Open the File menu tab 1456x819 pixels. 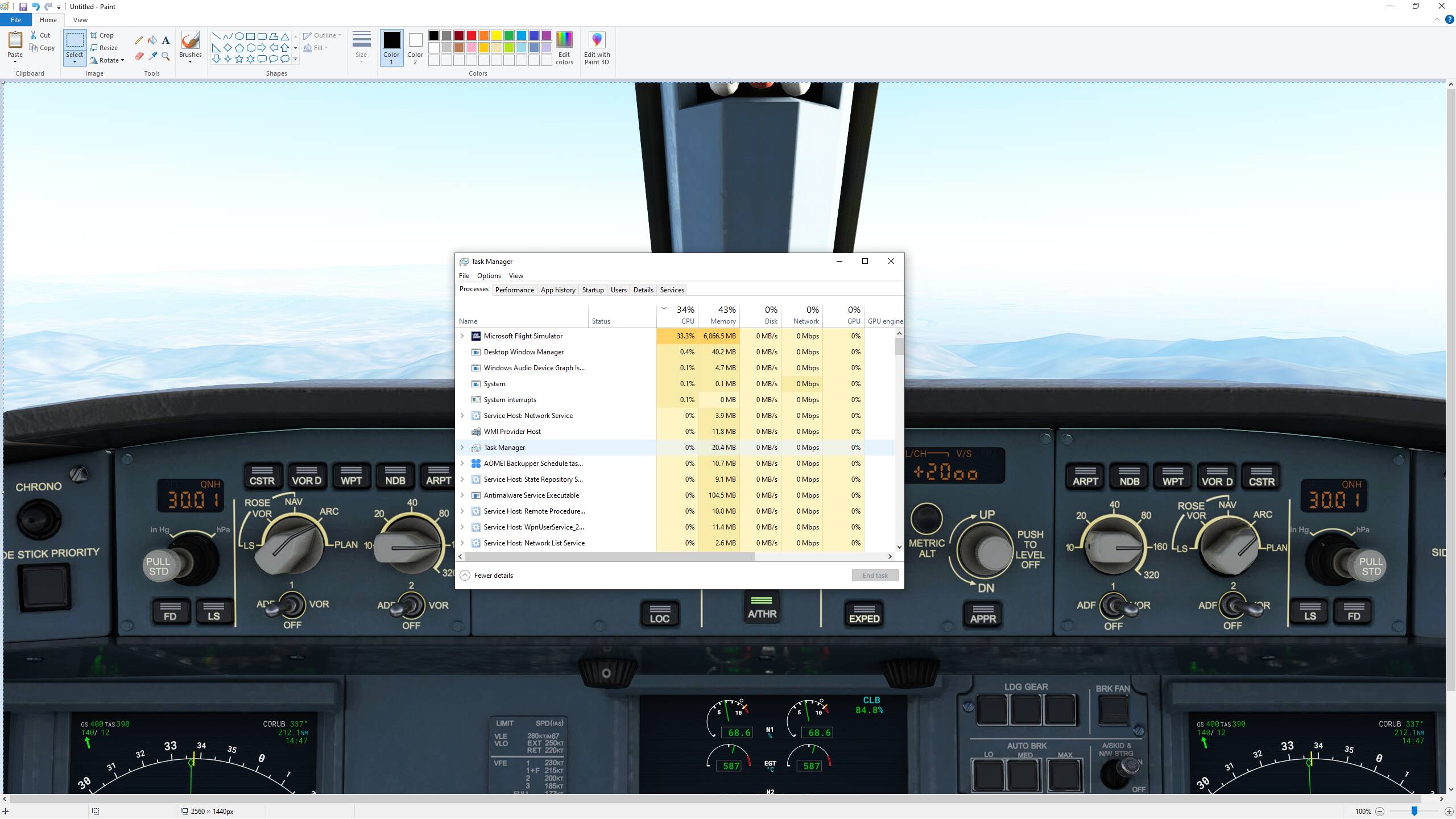tap(16, 20)
